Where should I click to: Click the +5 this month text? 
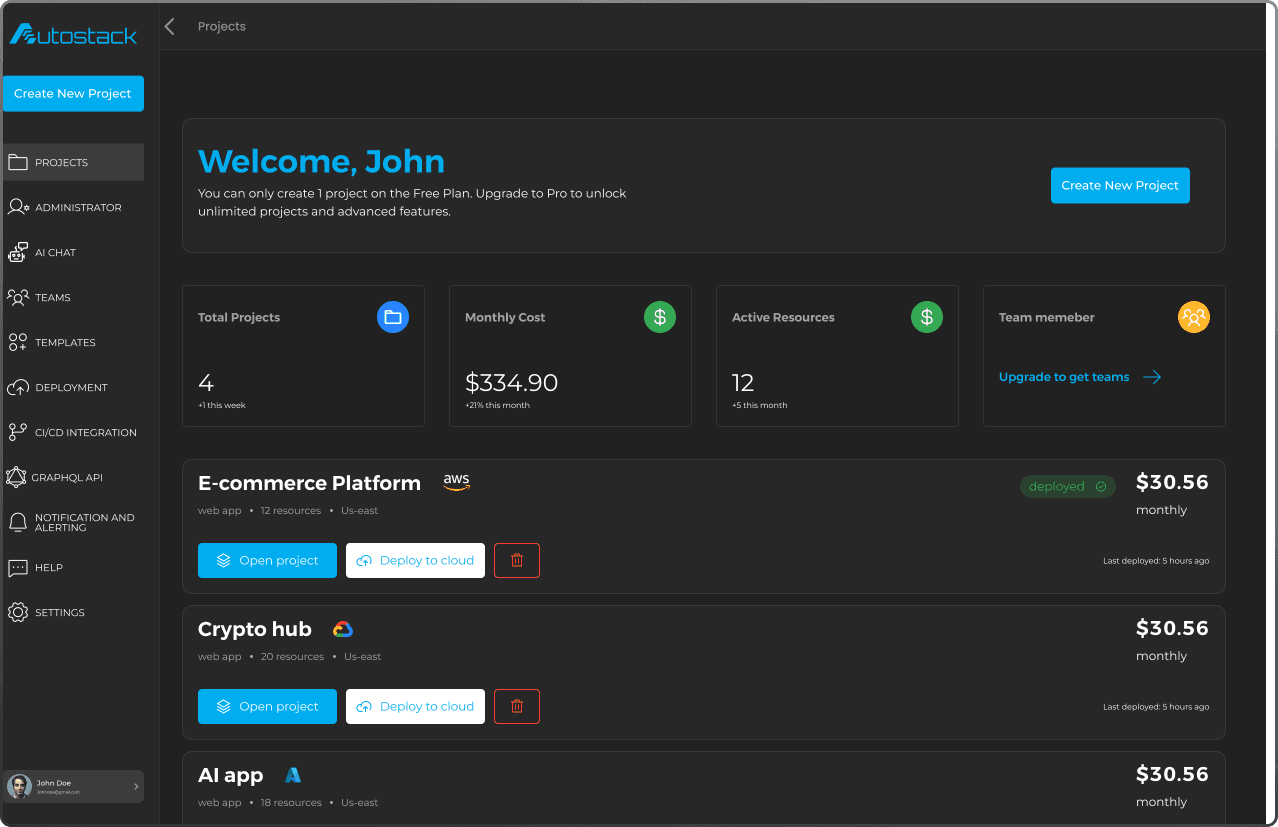759,405
